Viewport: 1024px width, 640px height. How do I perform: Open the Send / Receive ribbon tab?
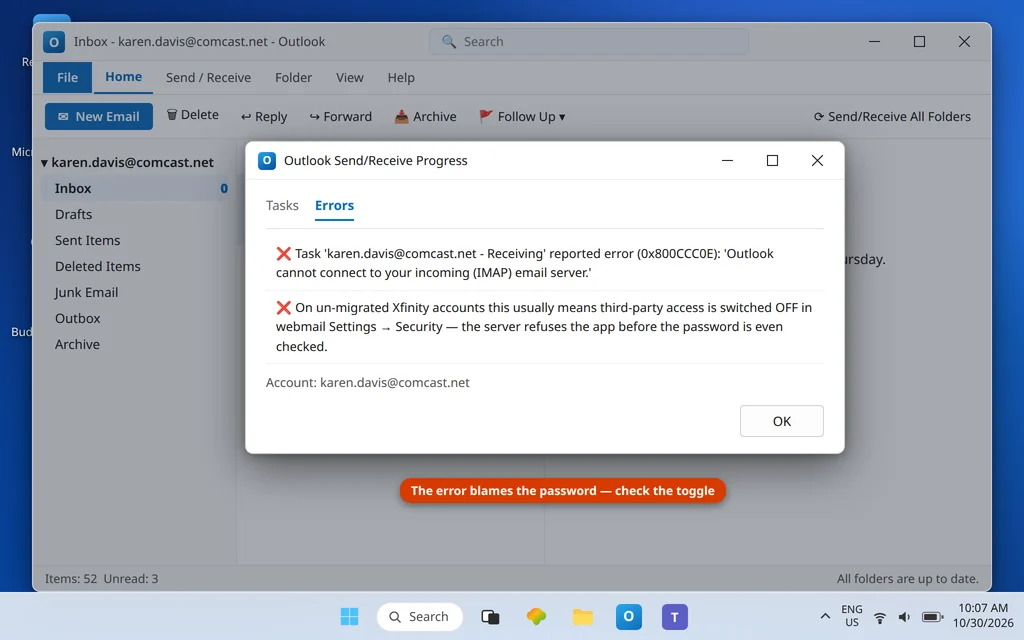coord(208,78)
